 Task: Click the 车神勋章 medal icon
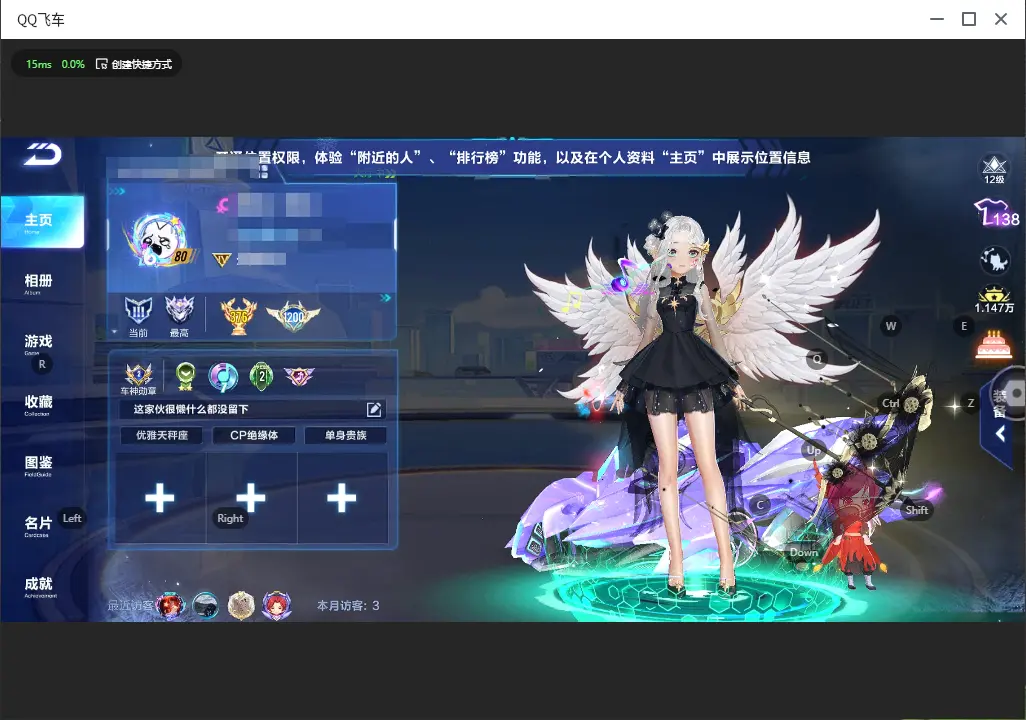click(139, 378)
